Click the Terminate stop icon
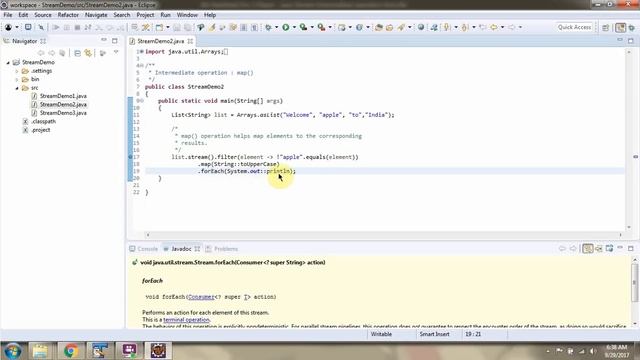 click(77, 27)
